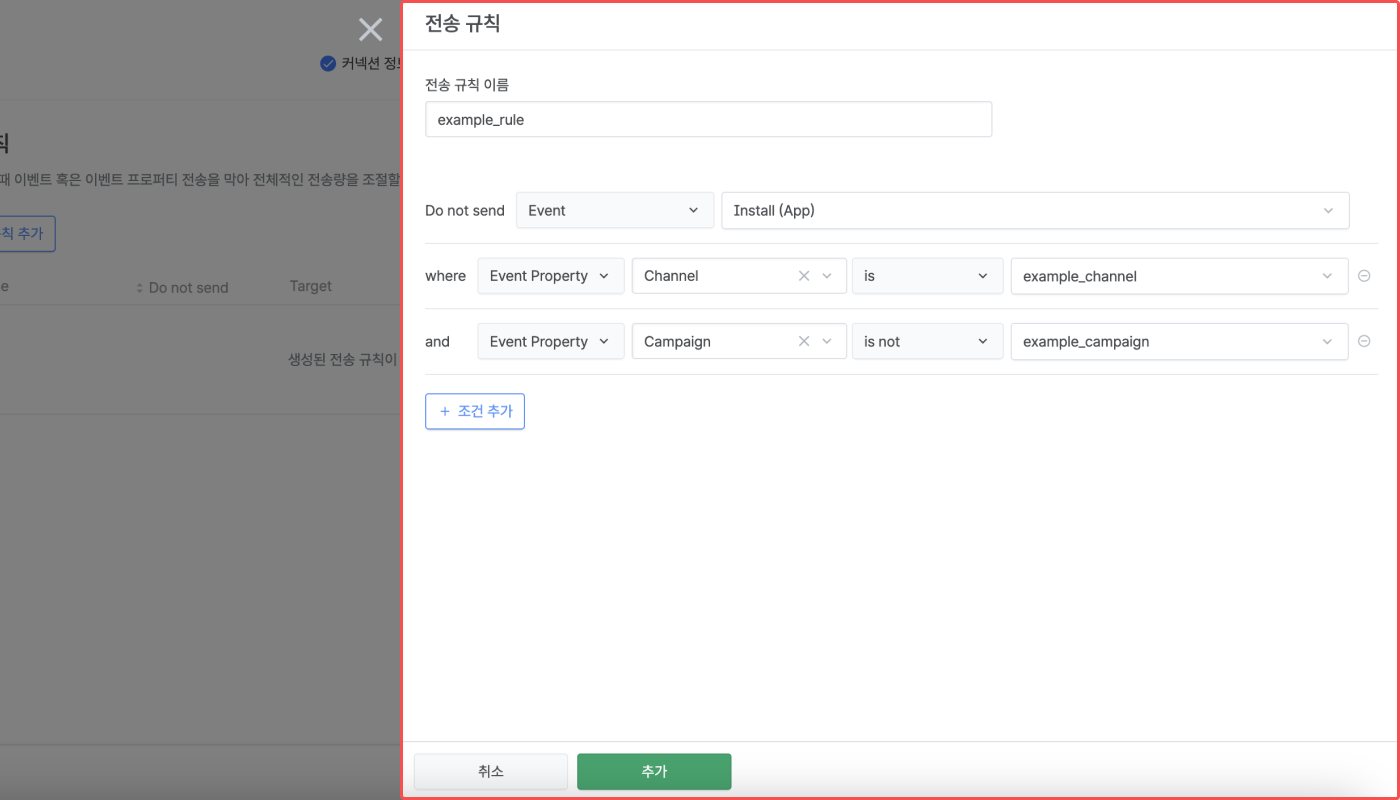Click the 조건 추가 button

tap(475, 411)
